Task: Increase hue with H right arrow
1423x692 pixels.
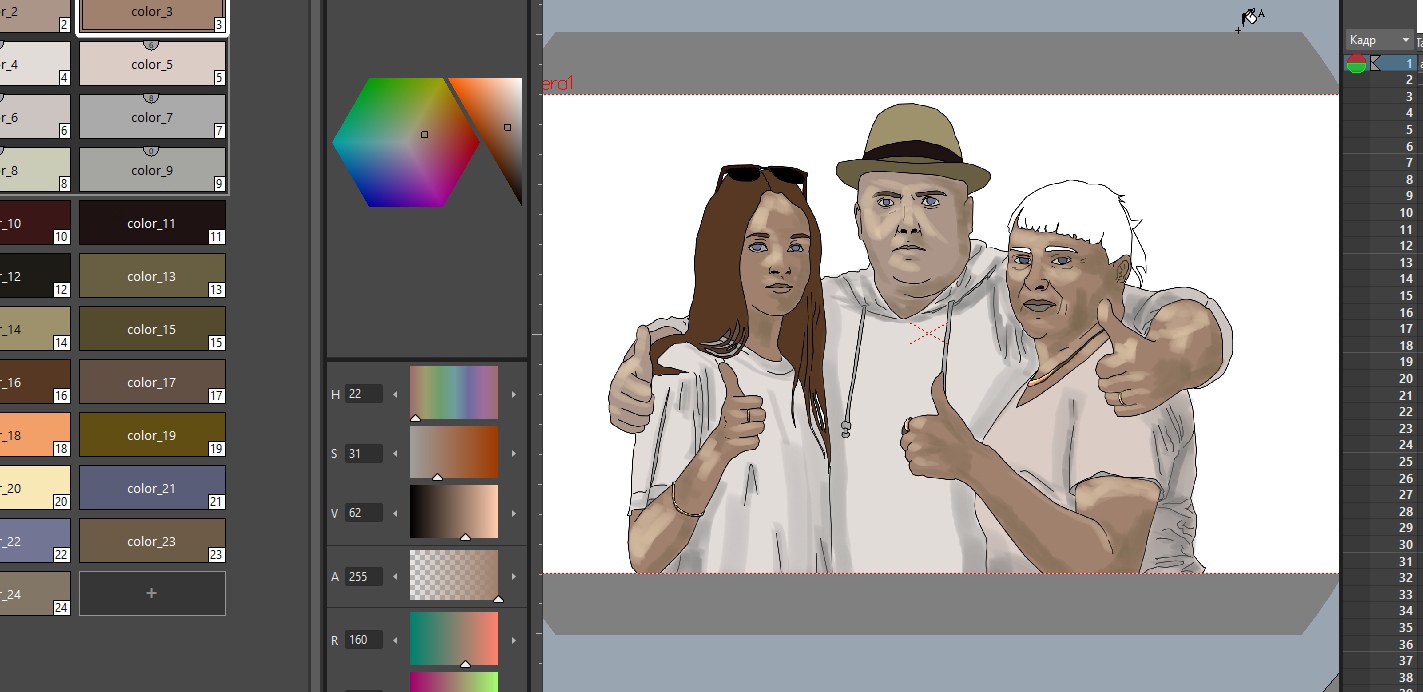Action: point(514,394)
